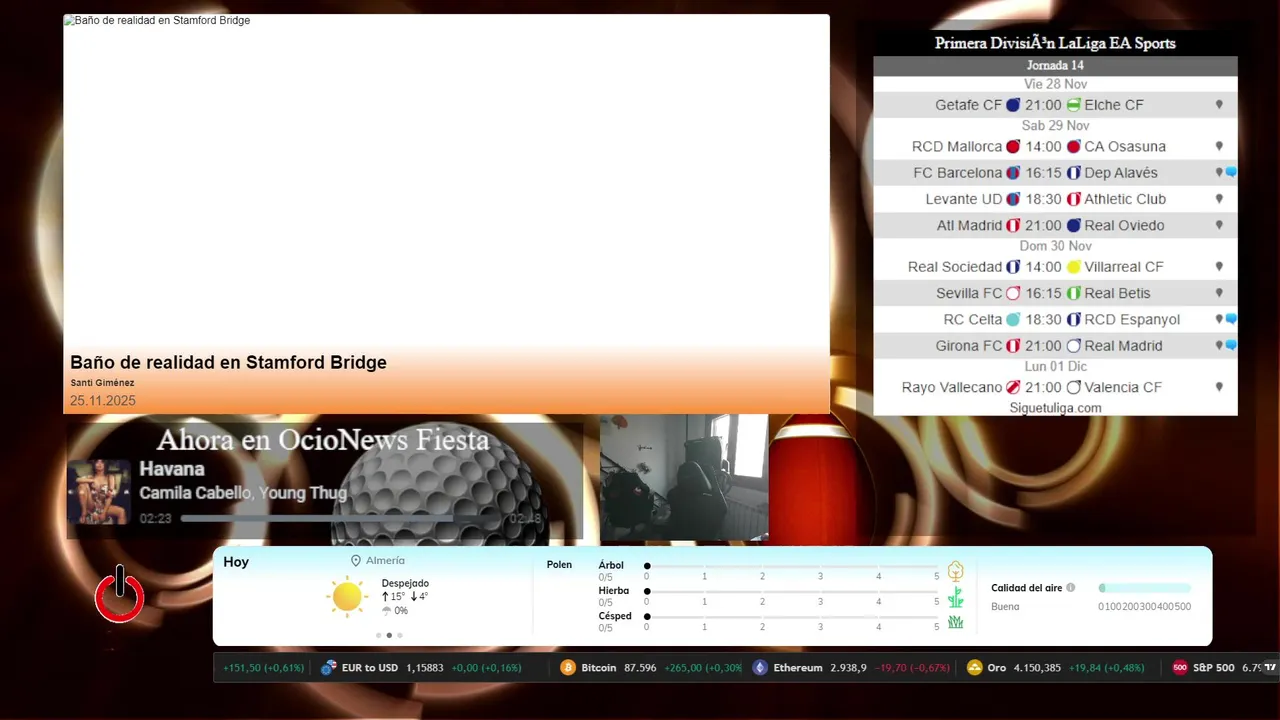
Task: Click author name Santi Giménez
Action: [x=102, y=383]
